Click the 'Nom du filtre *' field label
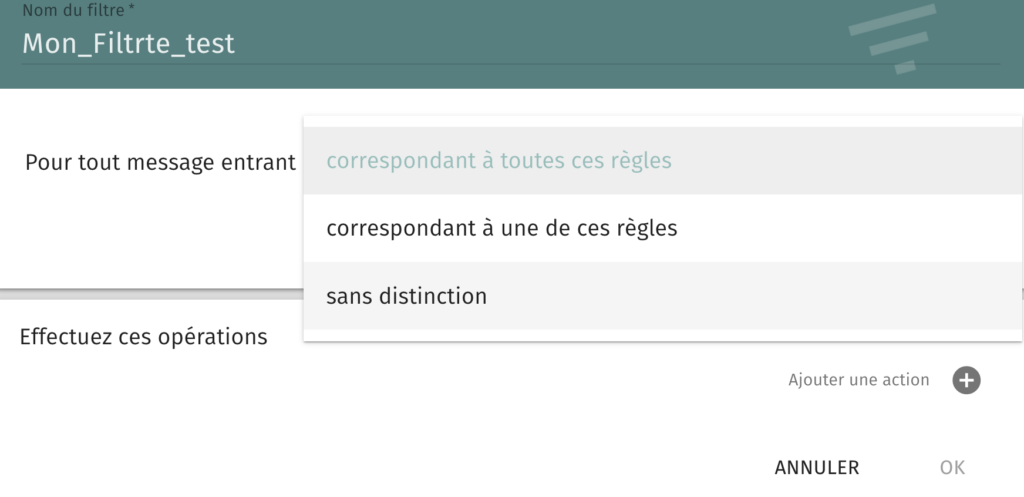 (78, 10)
